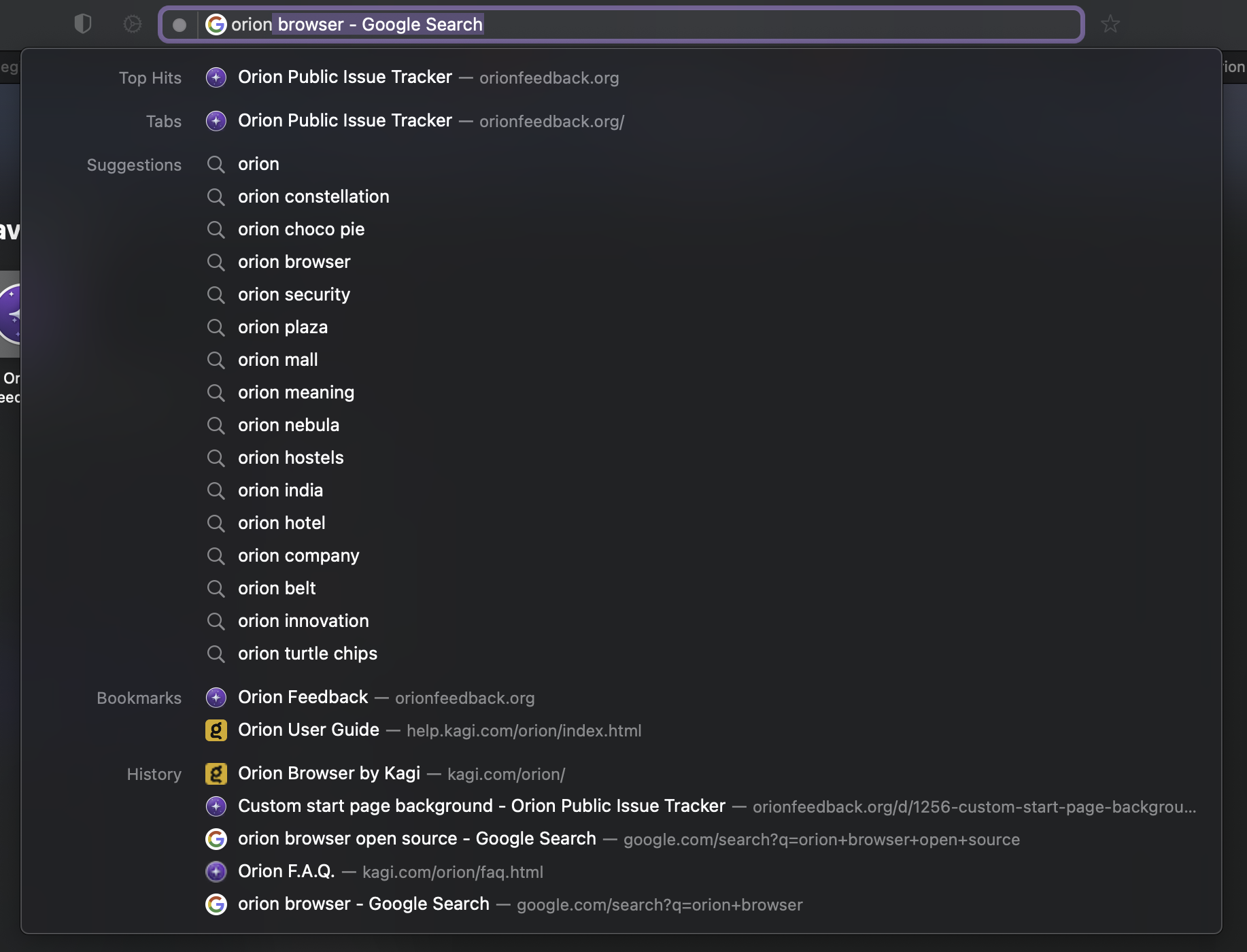Screen dimensions: 1247x952
Task: Select the "orion security" suggestion
Action: click(294, 295)
